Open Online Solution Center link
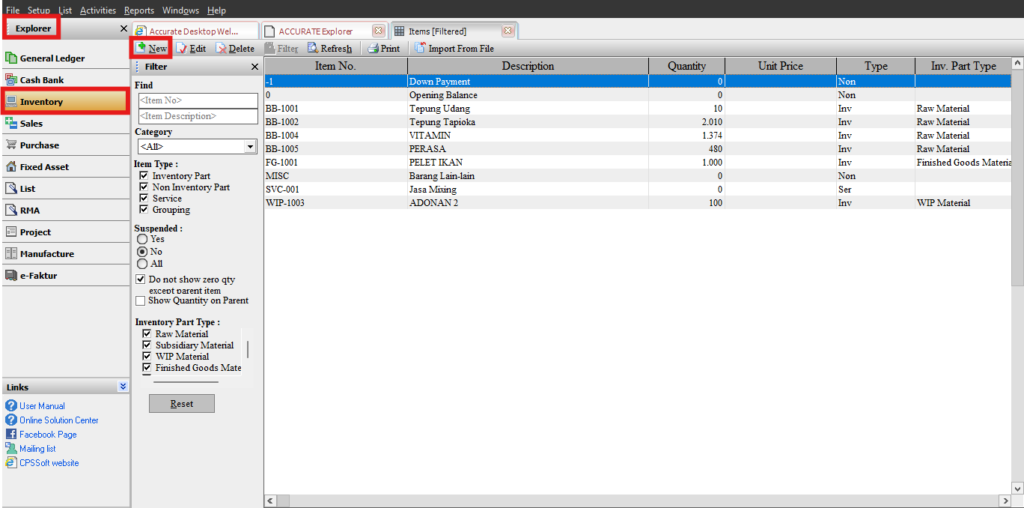The image size is (1024, 508). [59, 420]
